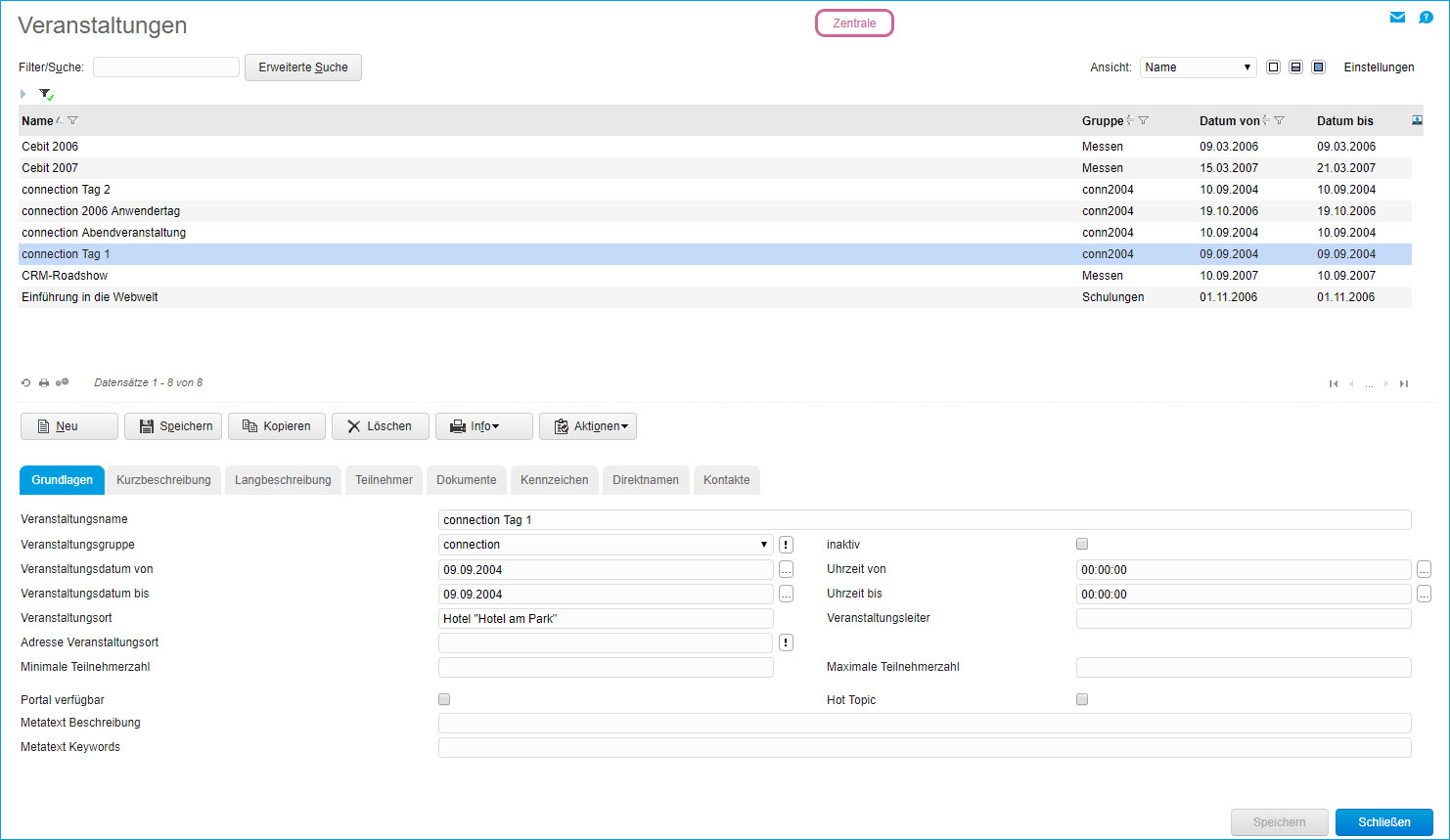Open the Name column filter funnel
Screen dimensions: 1450x840
[72, 121]
